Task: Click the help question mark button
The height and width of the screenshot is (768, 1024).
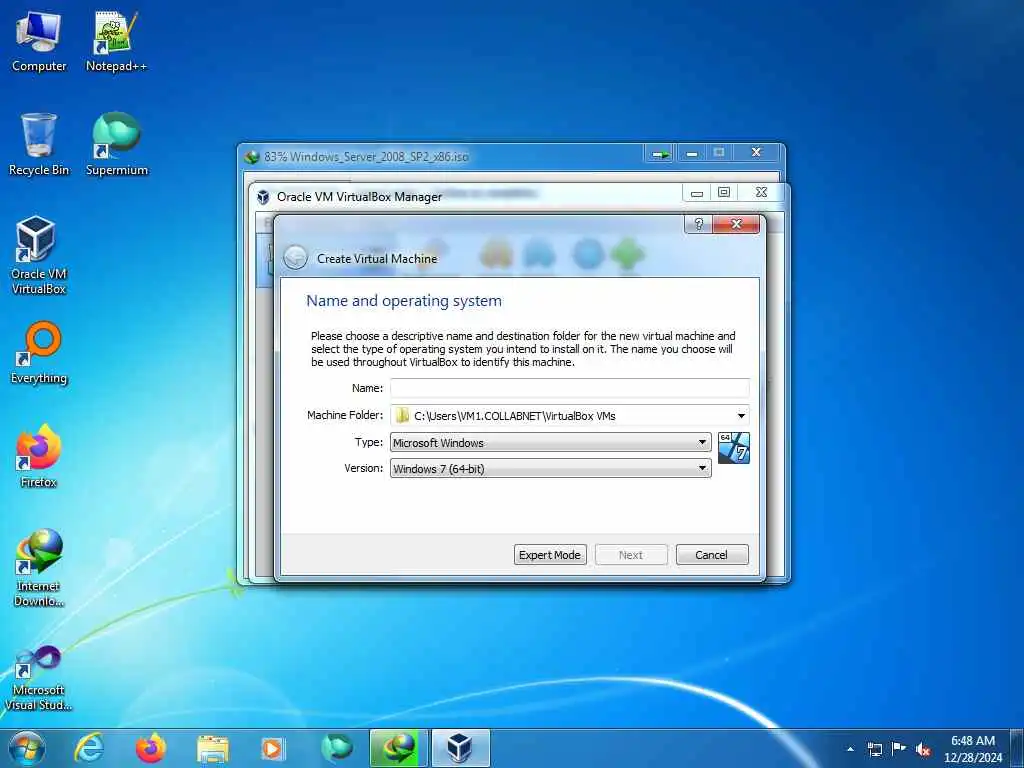Action: pos(699,224)
